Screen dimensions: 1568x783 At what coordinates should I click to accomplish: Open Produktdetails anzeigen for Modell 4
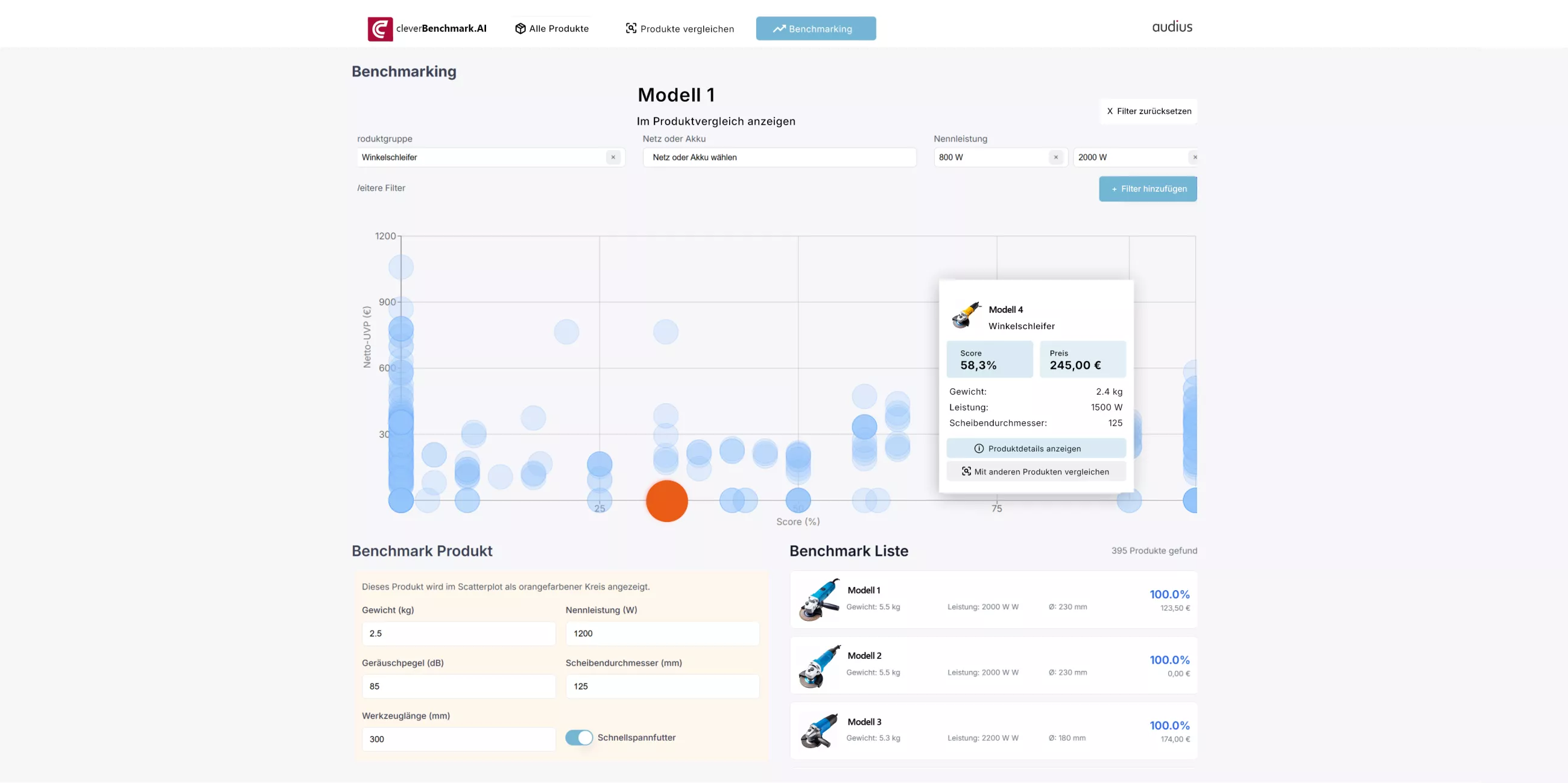coord(1036,448)
